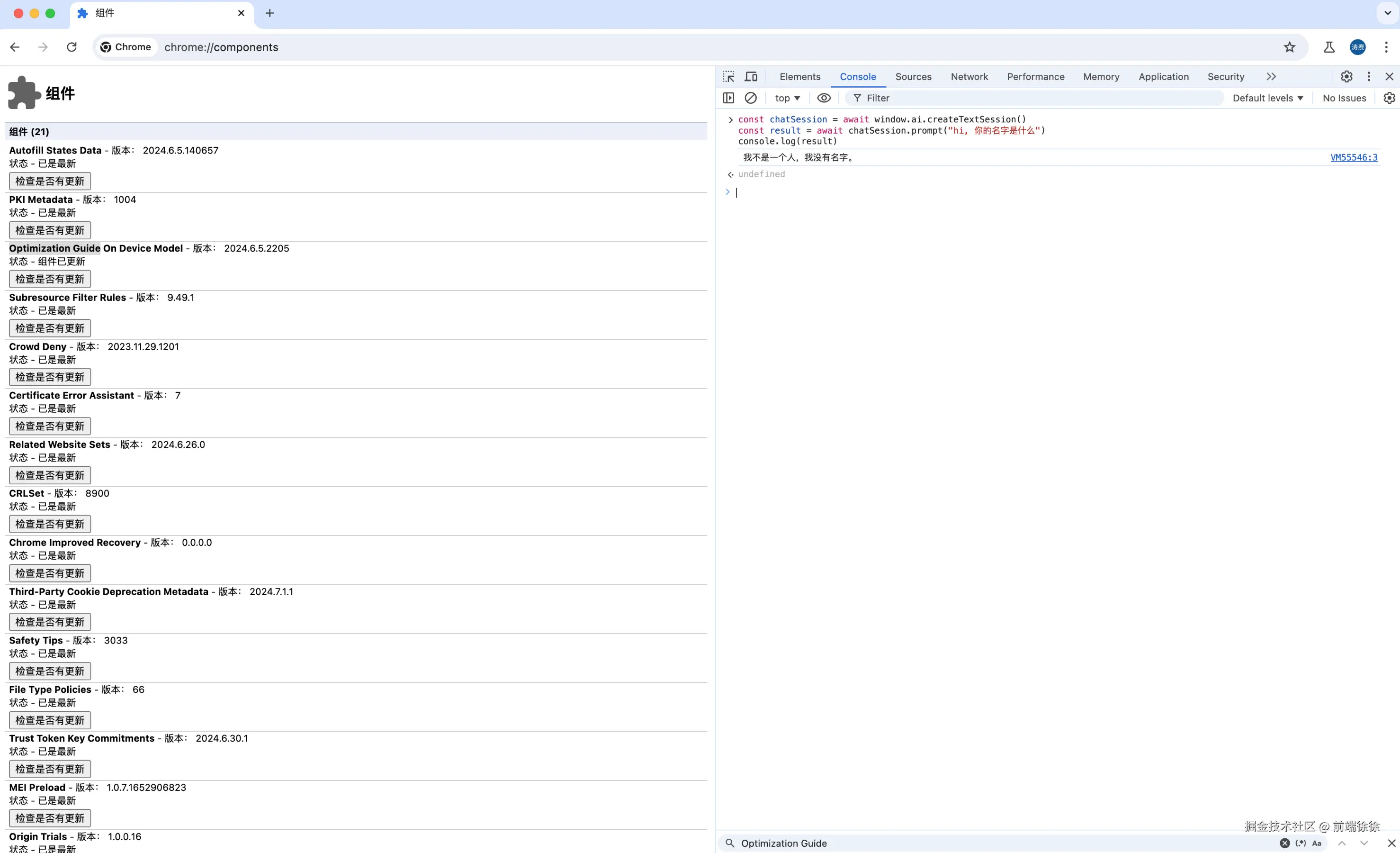Toggle match case Aa in search bar
1400x853 pixels.
click(1317, 843)
